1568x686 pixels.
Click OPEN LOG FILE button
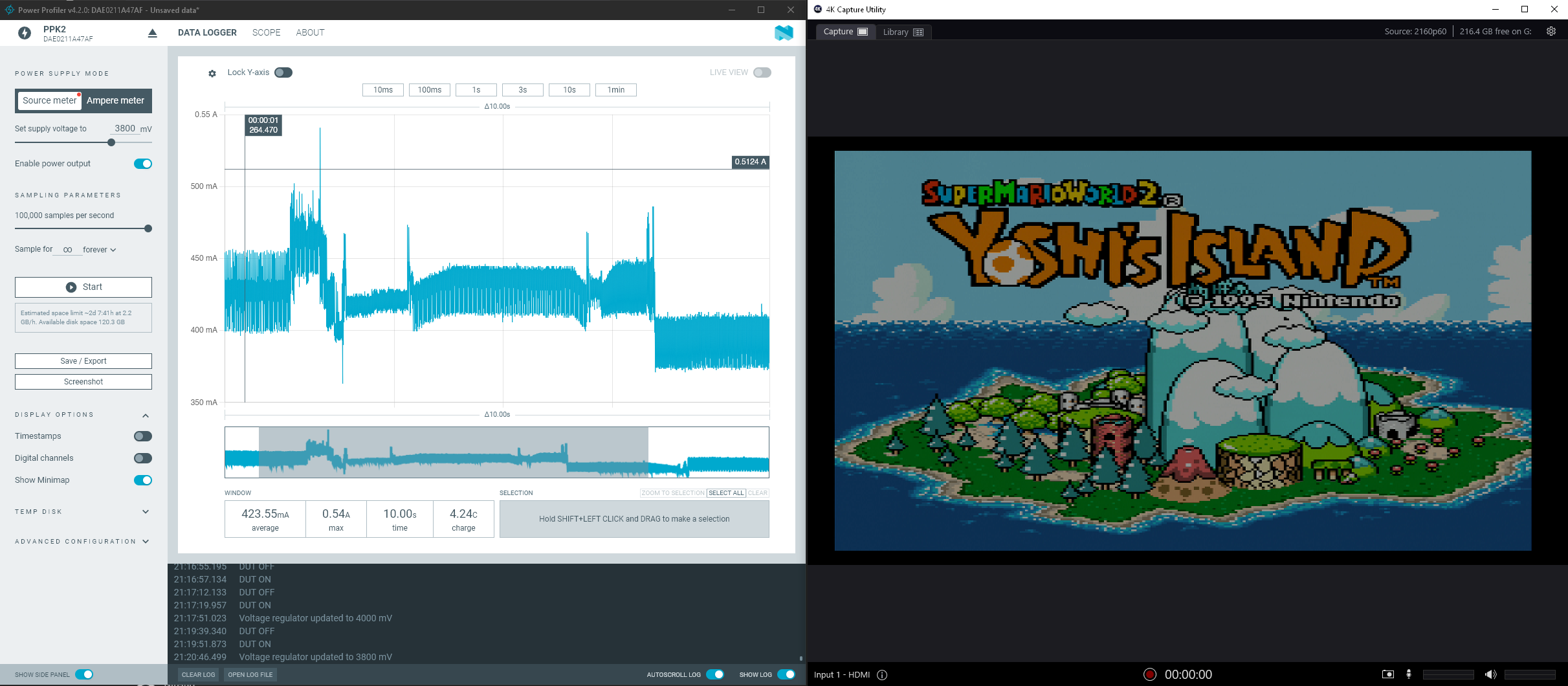pyautogui.click(x=250, y=674)
